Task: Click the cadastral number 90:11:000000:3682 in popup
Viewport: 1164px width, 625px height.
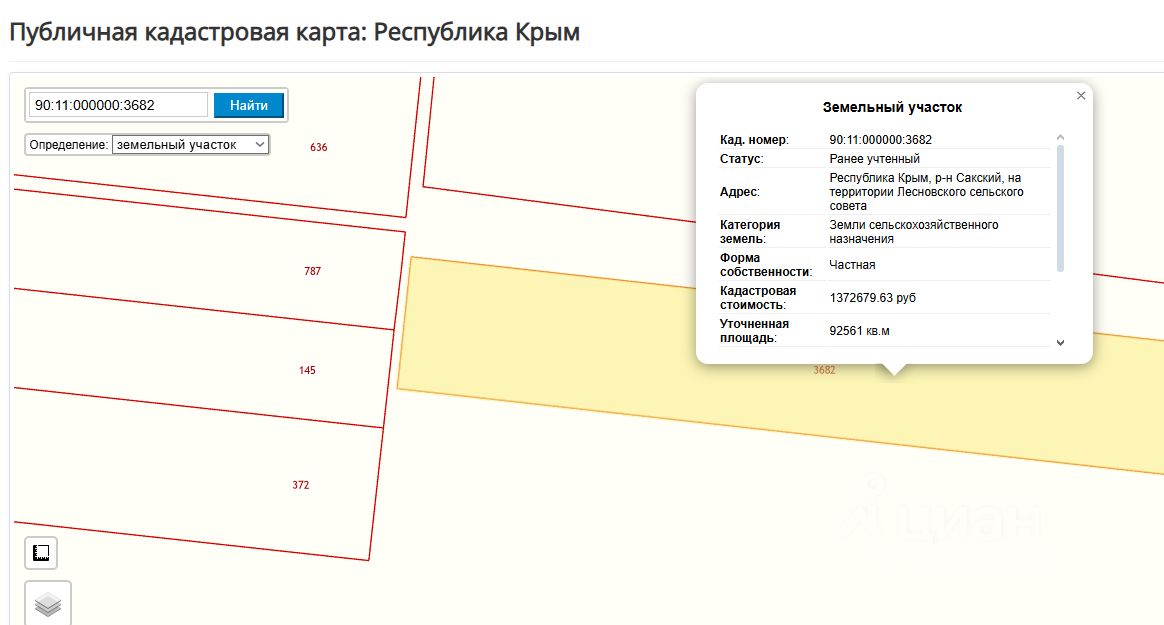Action: point(880,140)
